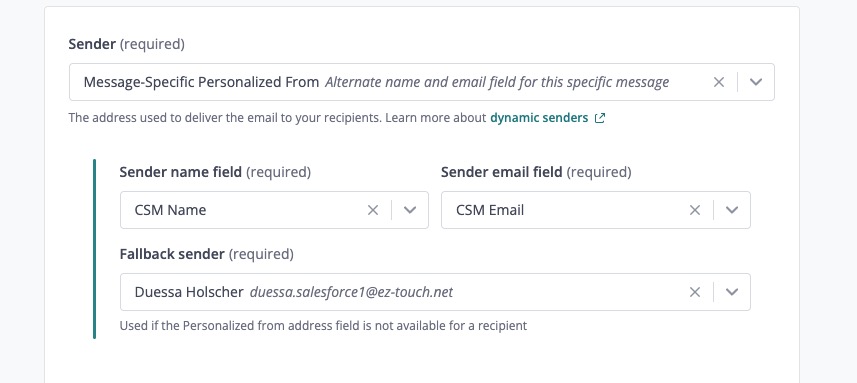The height and width of the screenshot is (383, 857).
Task: Clear the CSM Email field selection
Action: pyautogui.click(x=695, y=210)
